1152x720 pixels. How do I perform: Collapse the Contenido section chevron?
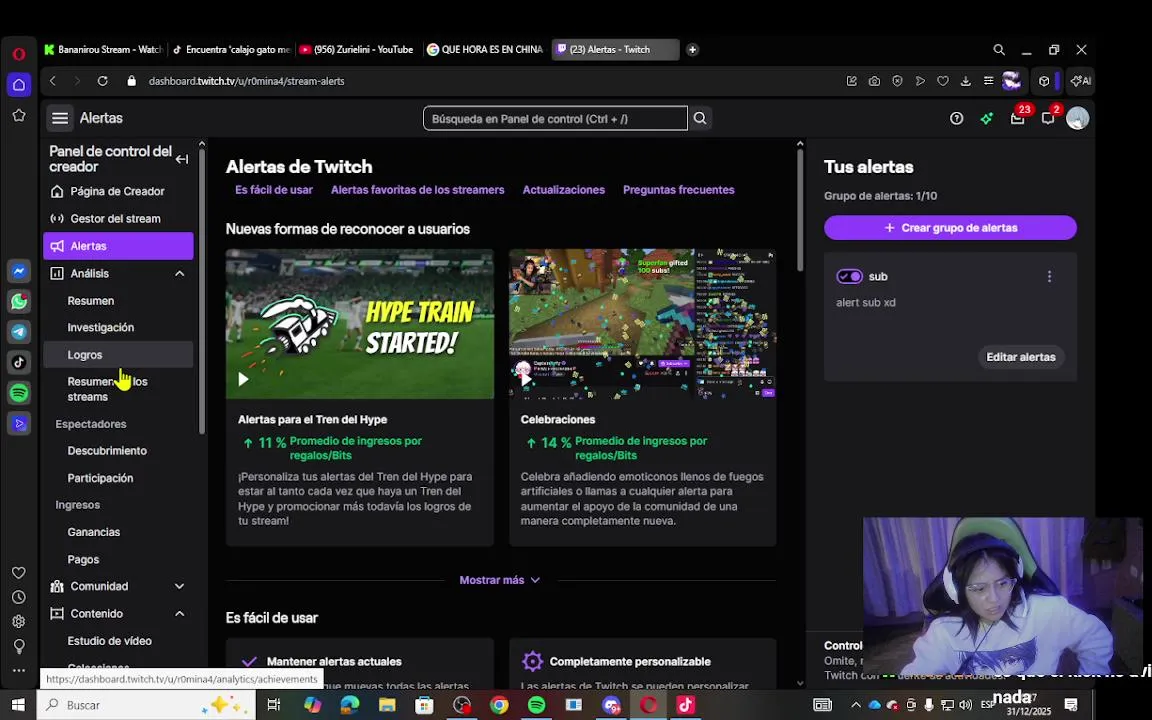(x=179, y=613)
